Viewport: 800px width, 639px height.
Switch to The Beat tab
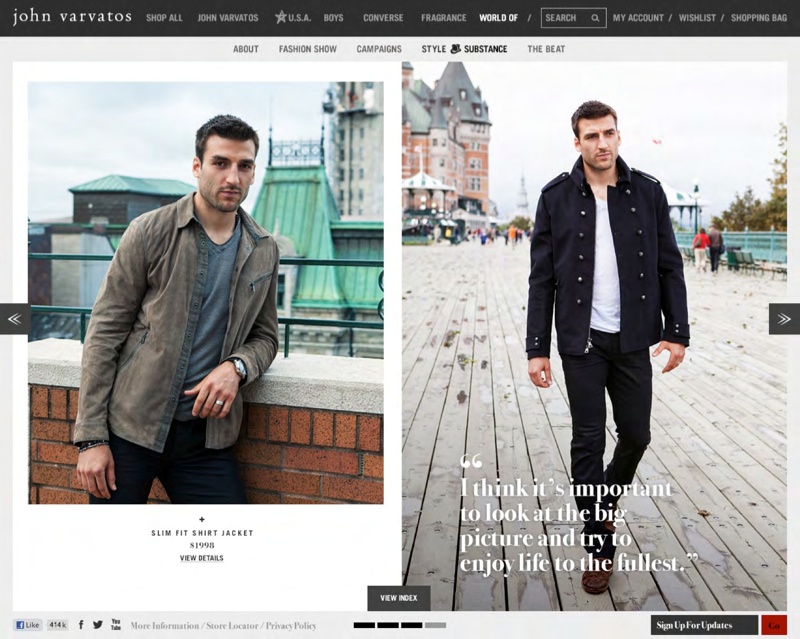tap(546, 49)
